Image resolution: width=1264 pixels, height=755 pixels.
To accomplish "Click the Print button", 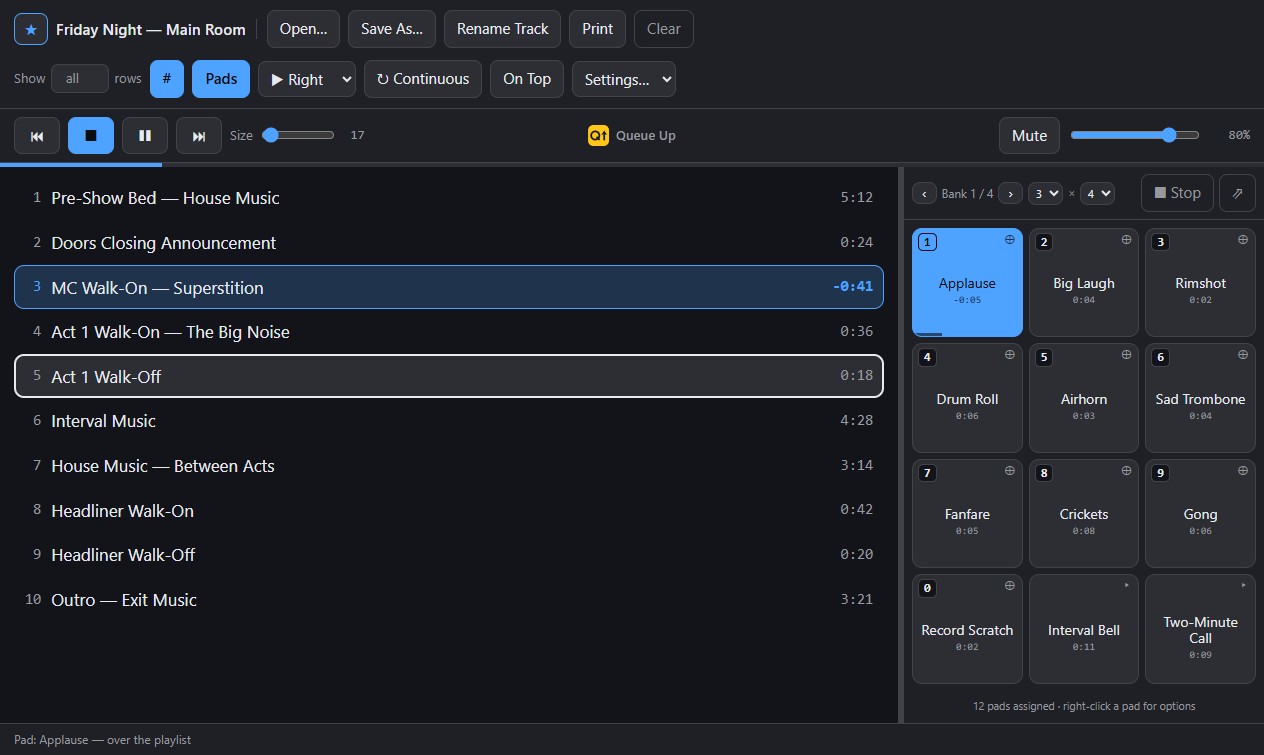I will pos(598,29).
